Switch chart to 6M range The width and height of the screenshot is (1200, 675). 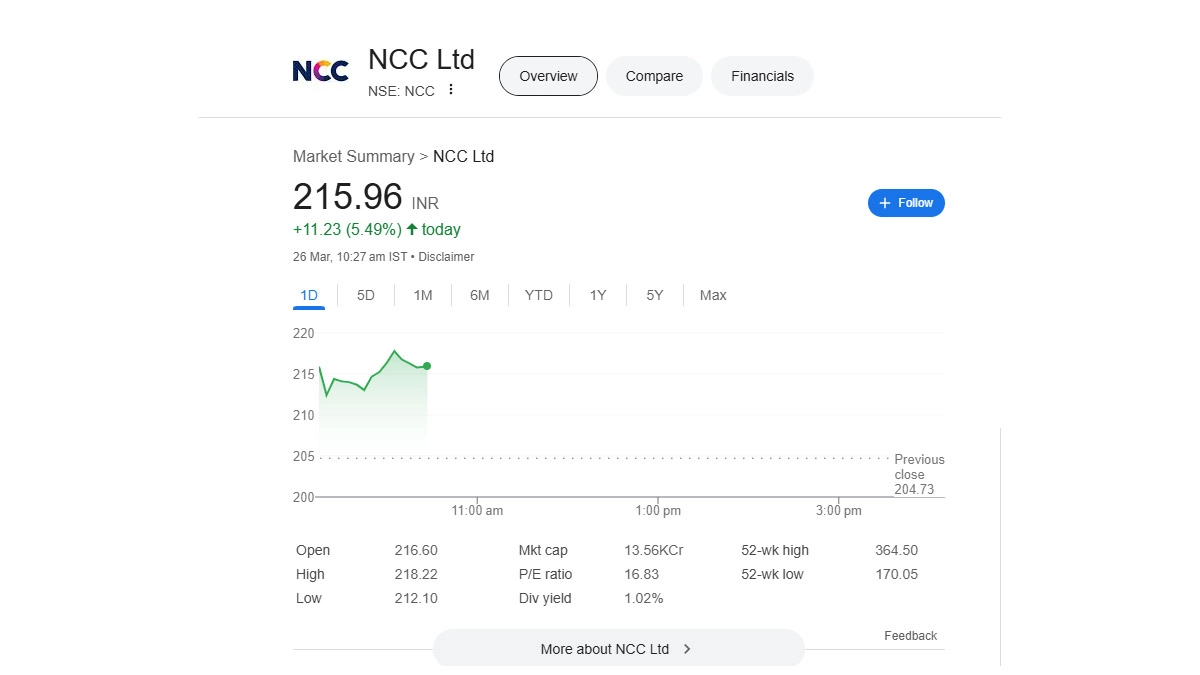tap(480, 295)
